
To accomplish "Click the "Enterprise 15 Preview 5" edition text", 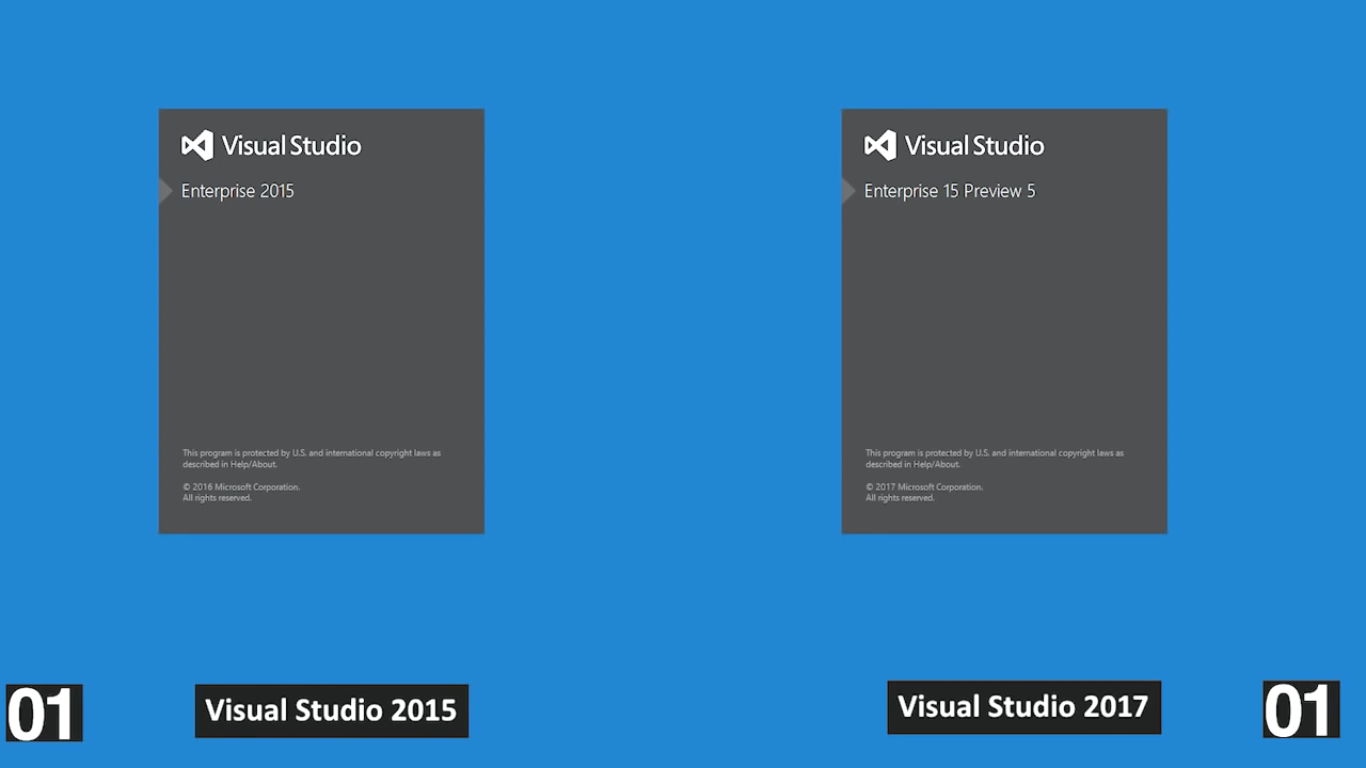I will point(950,191).
